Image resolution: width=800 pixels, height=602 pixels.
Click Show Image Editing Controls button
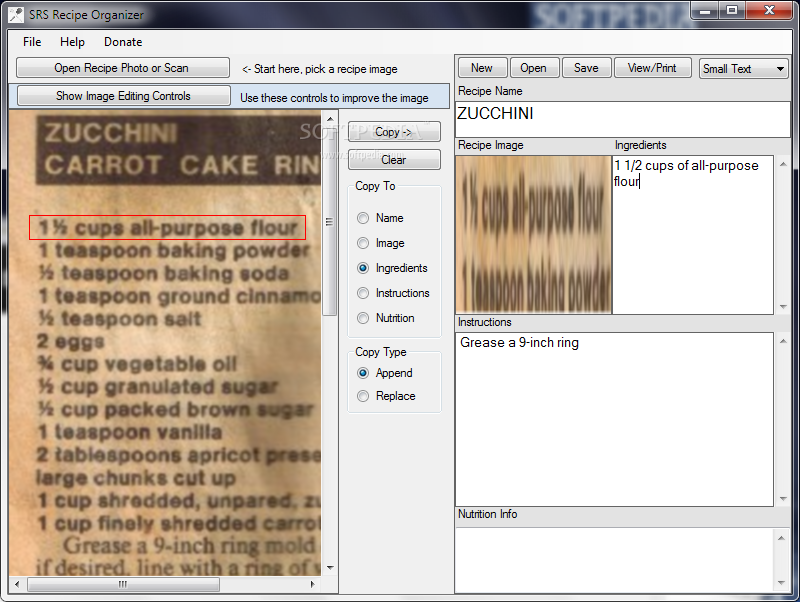123,96
